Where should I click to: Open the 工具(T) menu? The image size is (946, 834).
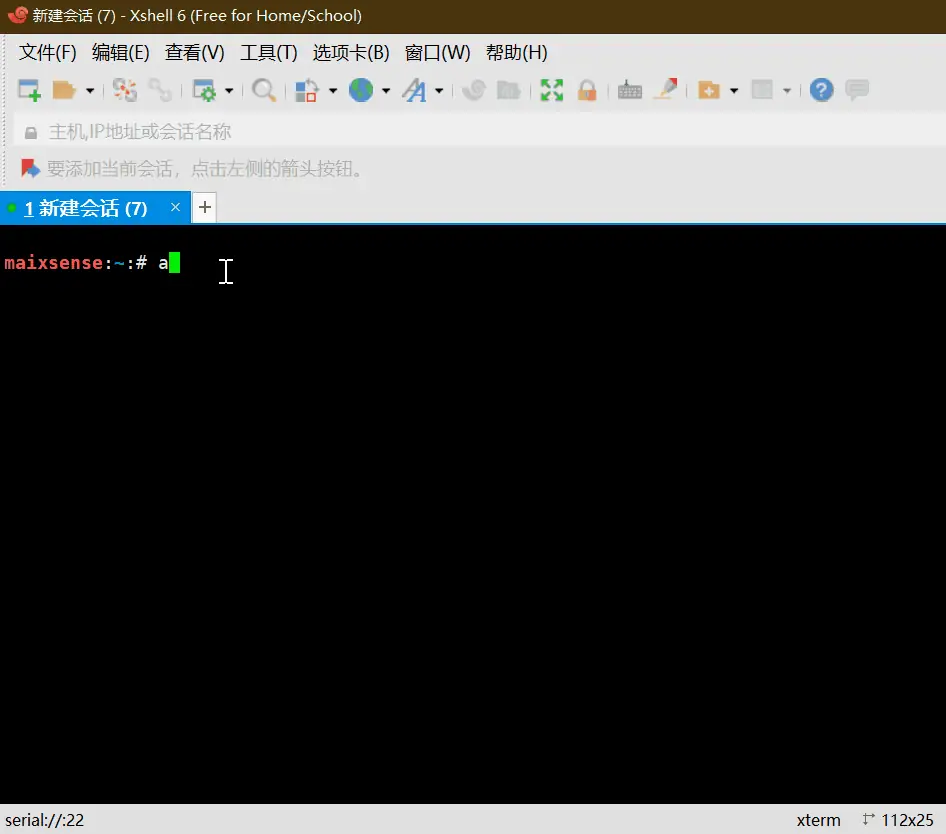click(269, 53)
